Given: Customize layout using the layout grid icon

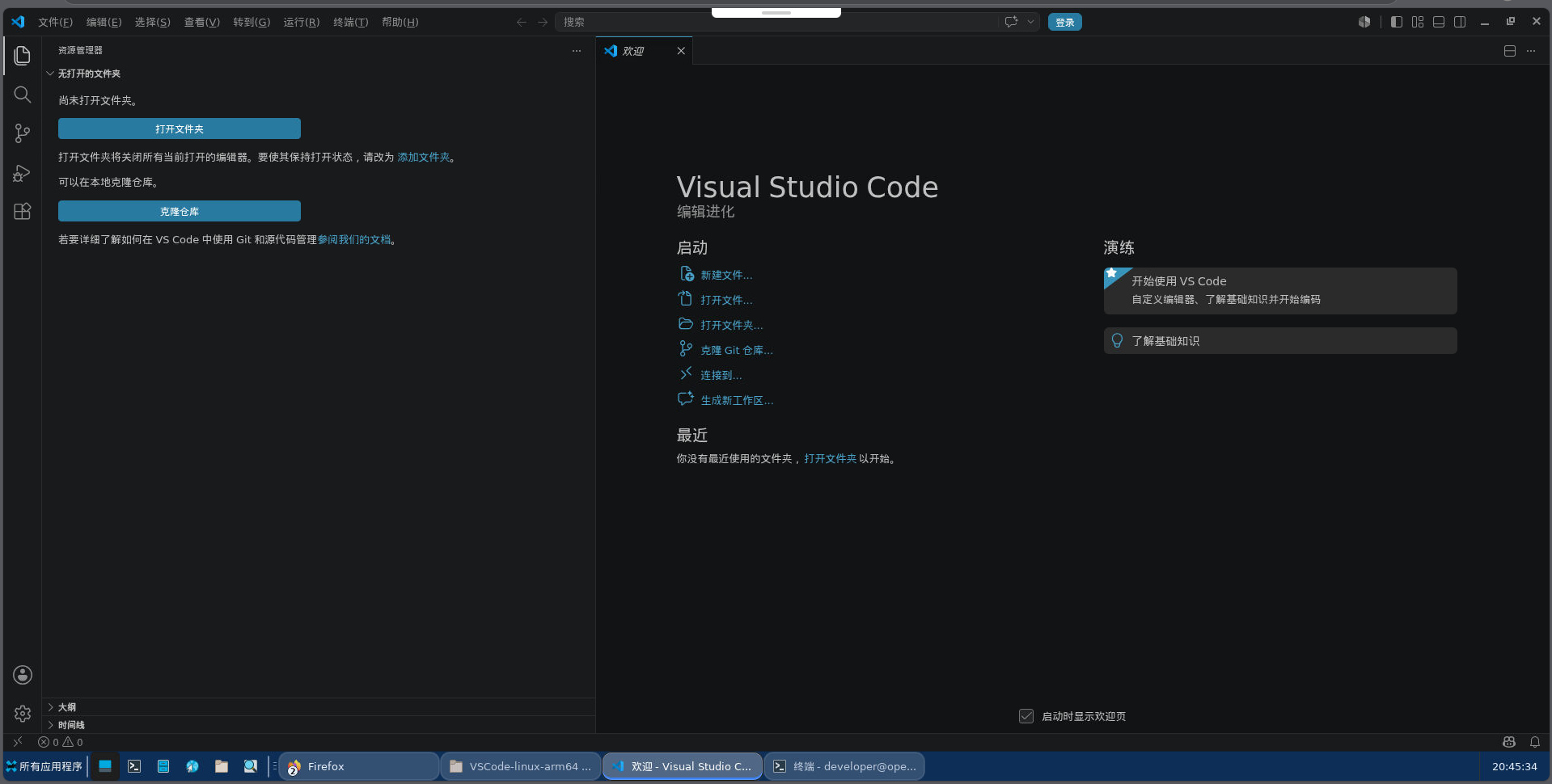Looking at the screenshot, I should tap(1418, 22).
